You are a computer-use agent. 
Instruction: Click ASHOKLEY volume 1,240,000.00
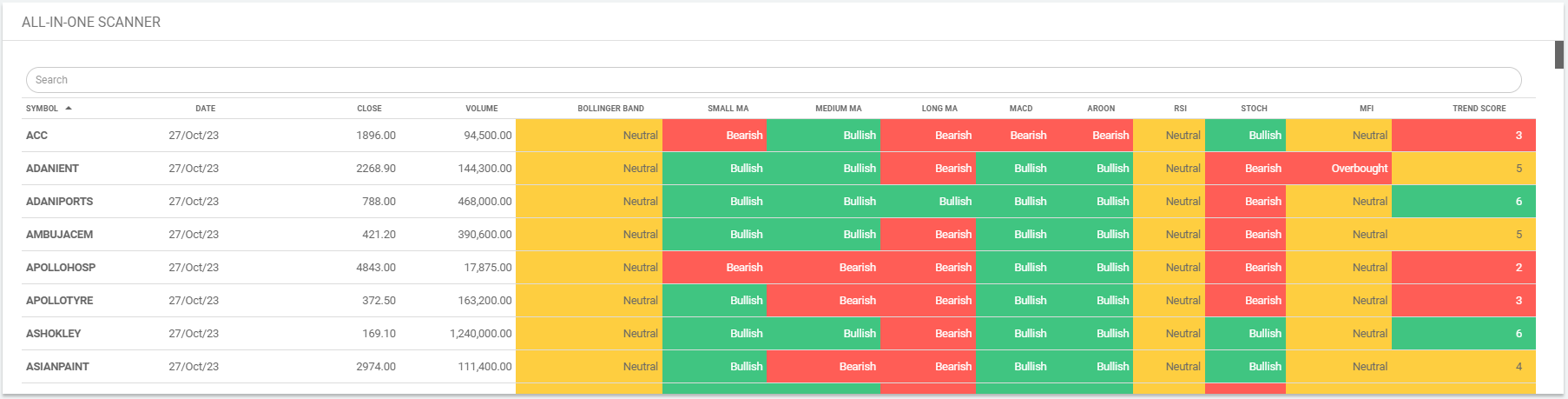click(x=481, y=334)
